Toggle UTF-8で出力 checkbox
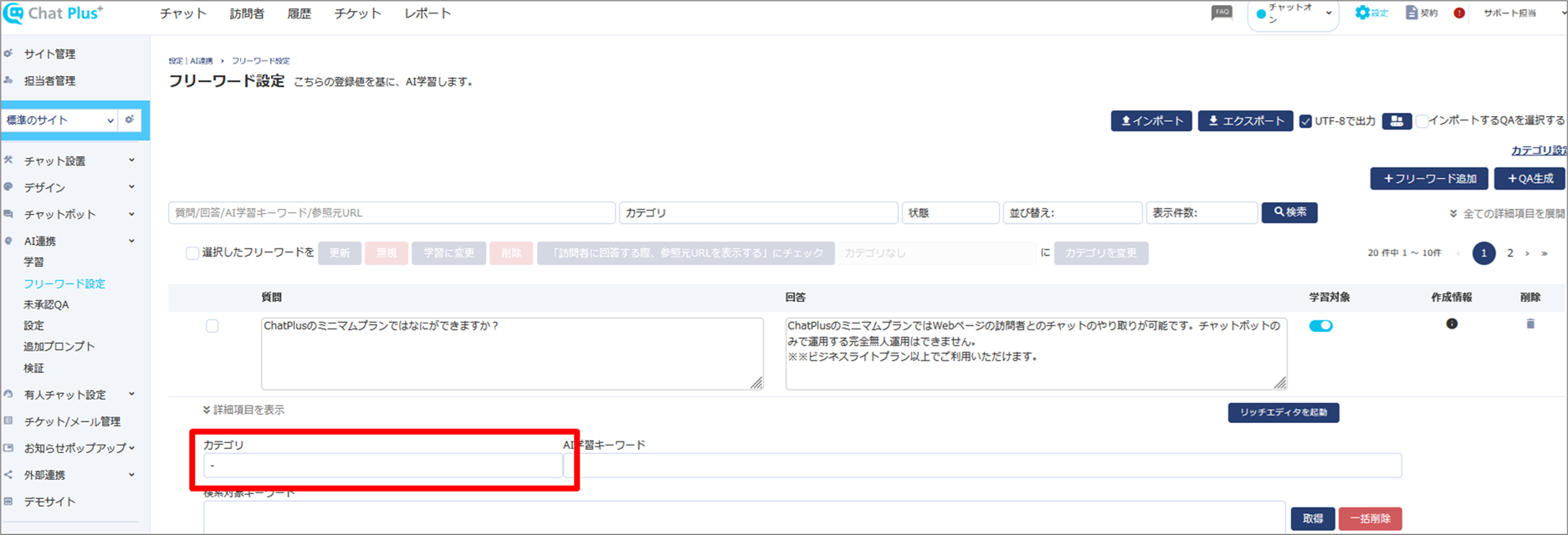This screenshot has height=535, width=1568. 1305,121
